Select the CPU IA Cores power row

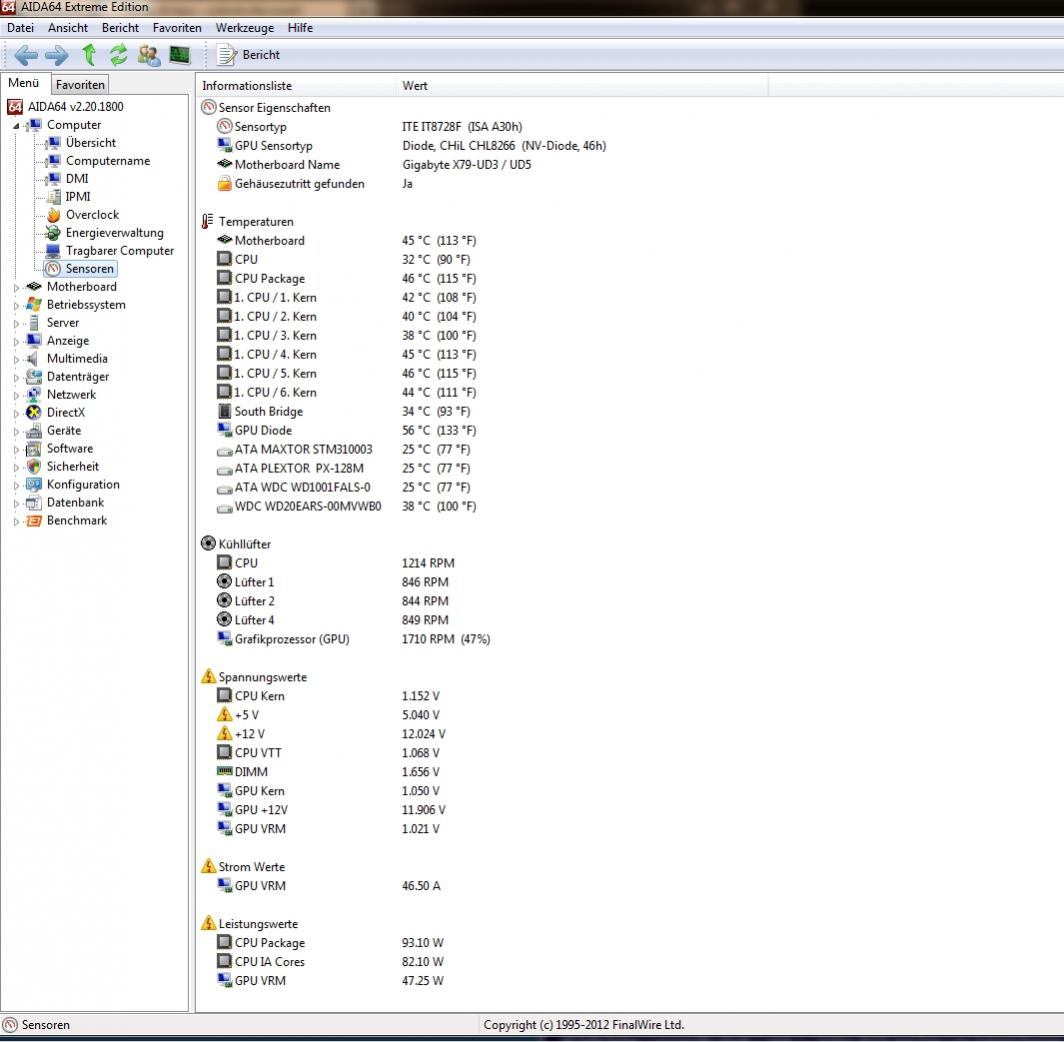(330, 962)
